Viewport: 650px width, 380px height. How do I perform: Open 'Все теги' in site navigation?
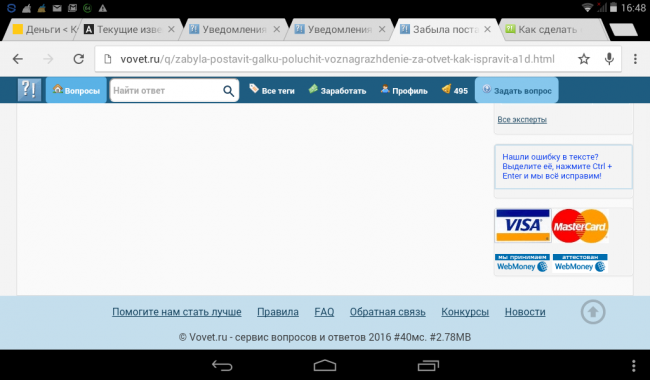272,90
